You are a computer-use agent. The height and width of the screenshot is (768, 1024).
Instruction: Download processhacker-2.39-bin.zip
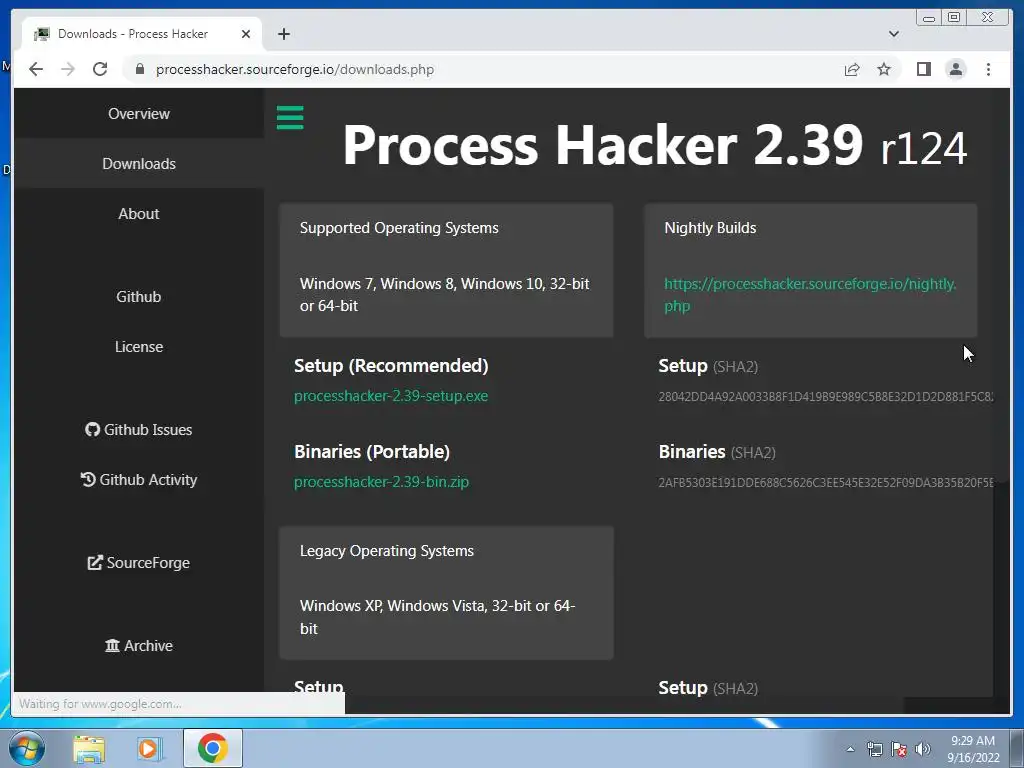[381, 482]
